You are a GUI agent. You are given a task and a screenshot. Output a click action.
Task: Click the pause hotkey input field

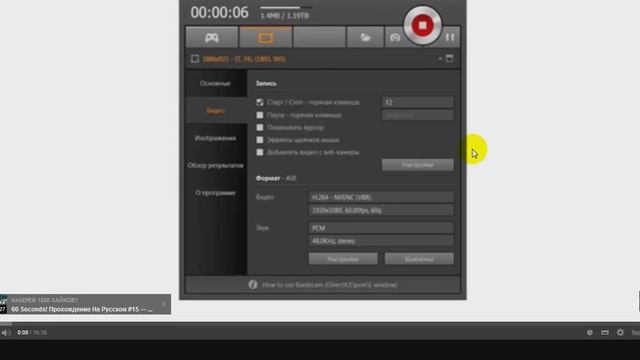[x=418, y=115]
